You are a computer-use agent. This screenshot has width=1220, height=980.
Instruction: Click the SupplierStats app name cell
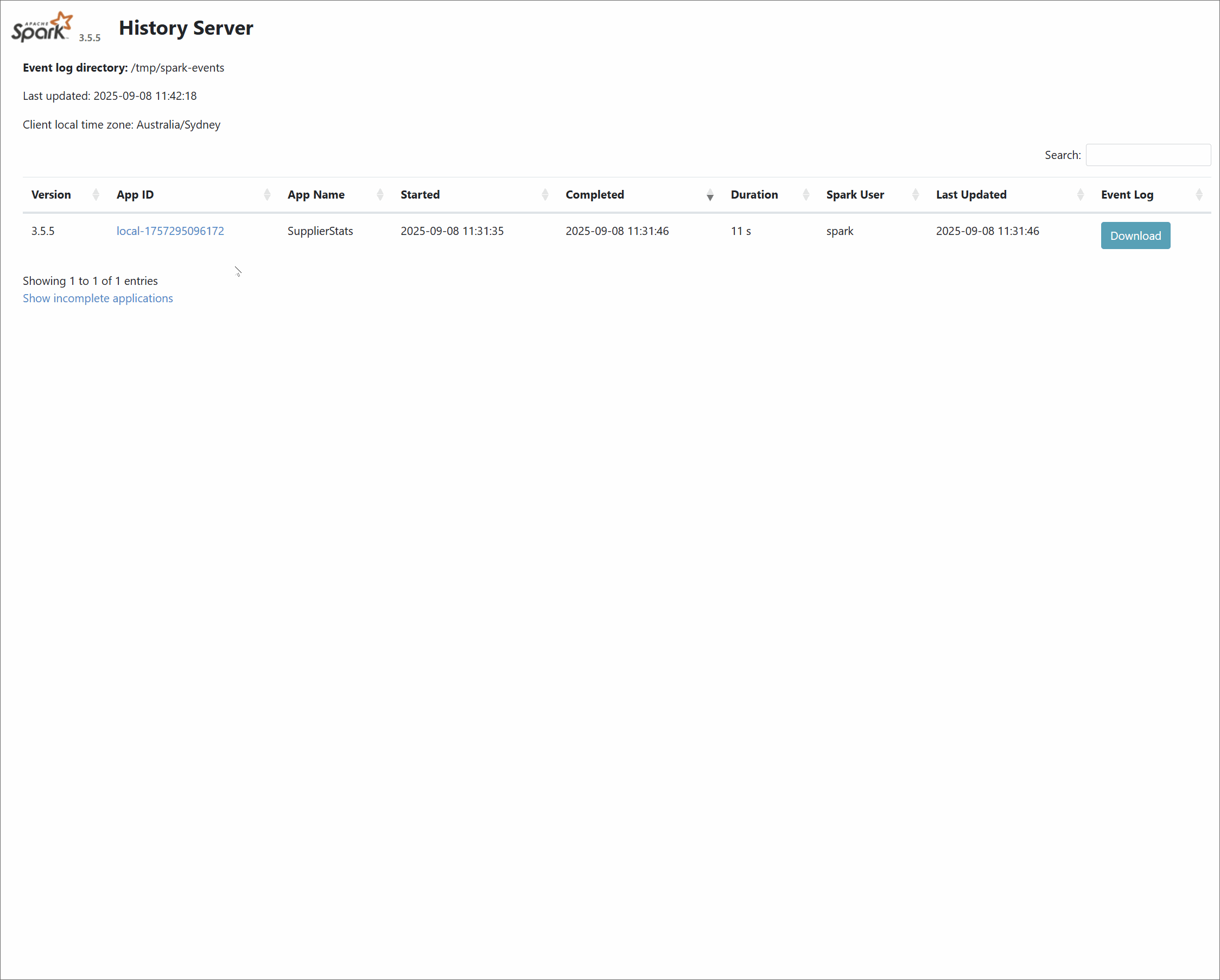click(x=320, y=231)
